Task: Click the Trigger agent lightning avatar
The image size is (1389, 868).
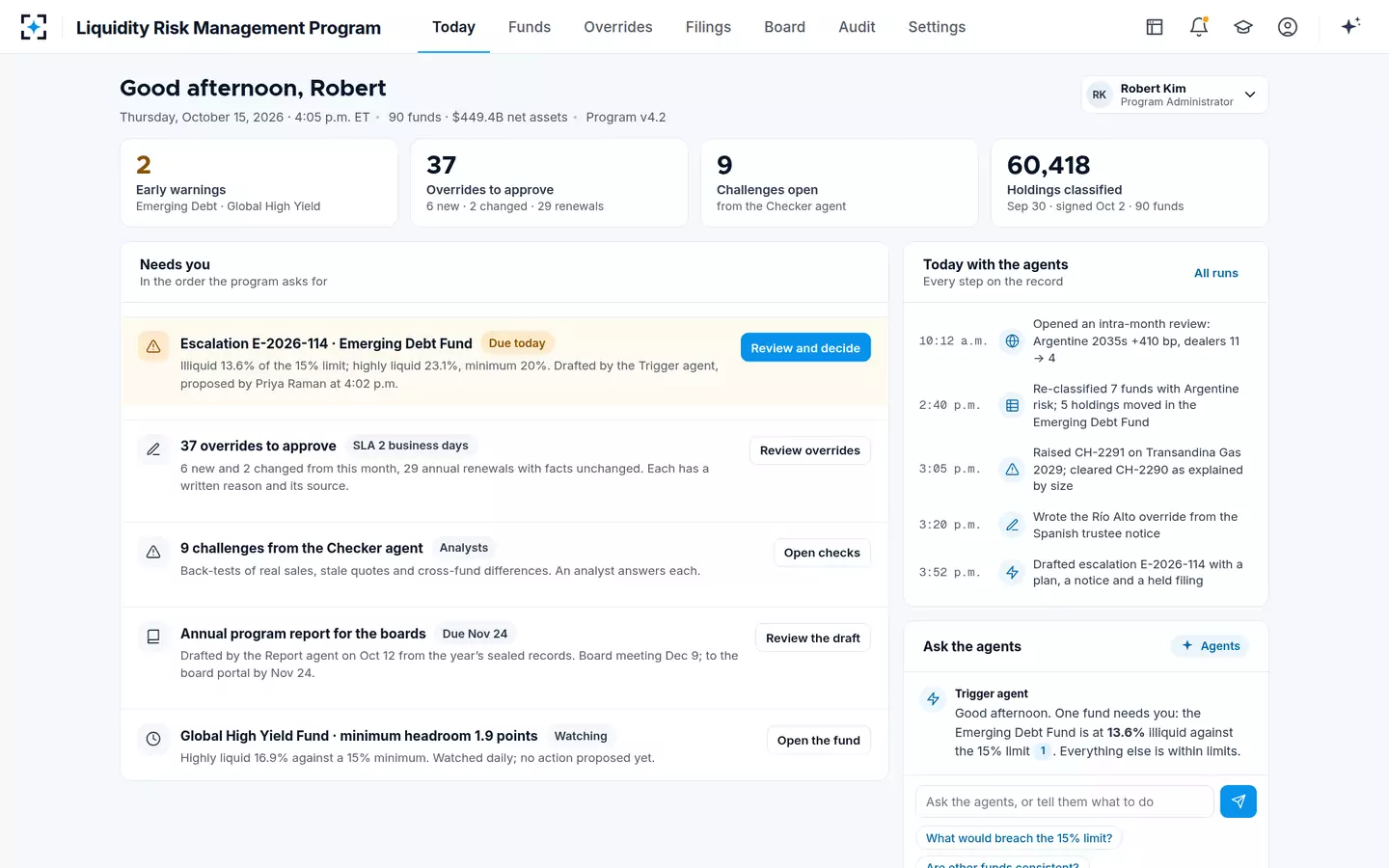Action: tap(933, 699)
